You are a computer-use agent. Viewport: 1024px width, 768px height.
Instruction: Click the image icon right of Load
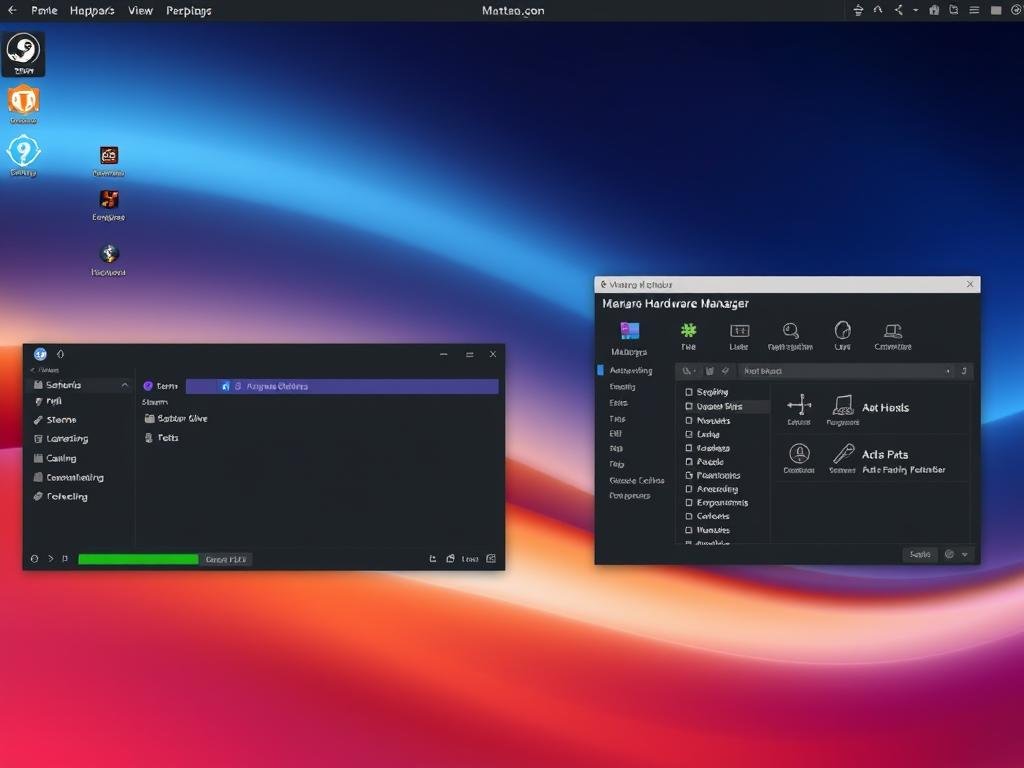(491, 559)
